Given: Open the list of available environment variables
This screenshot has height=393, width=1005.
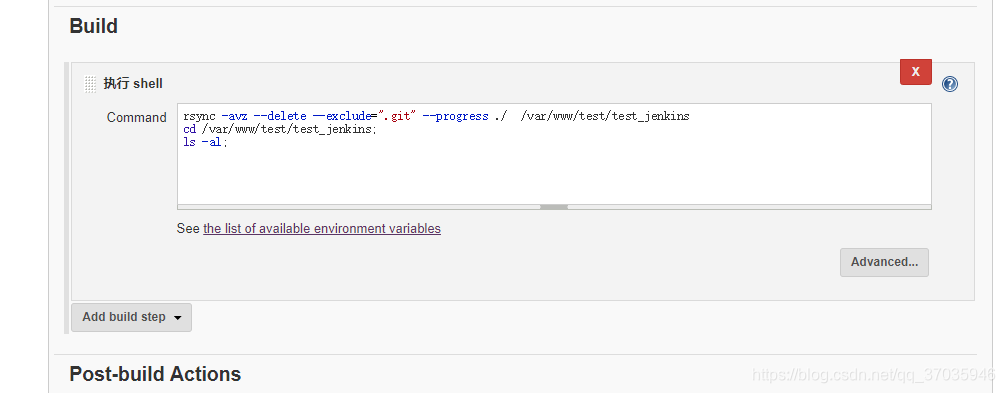Looking at the screenshot, I should click(x=322, y=228).
